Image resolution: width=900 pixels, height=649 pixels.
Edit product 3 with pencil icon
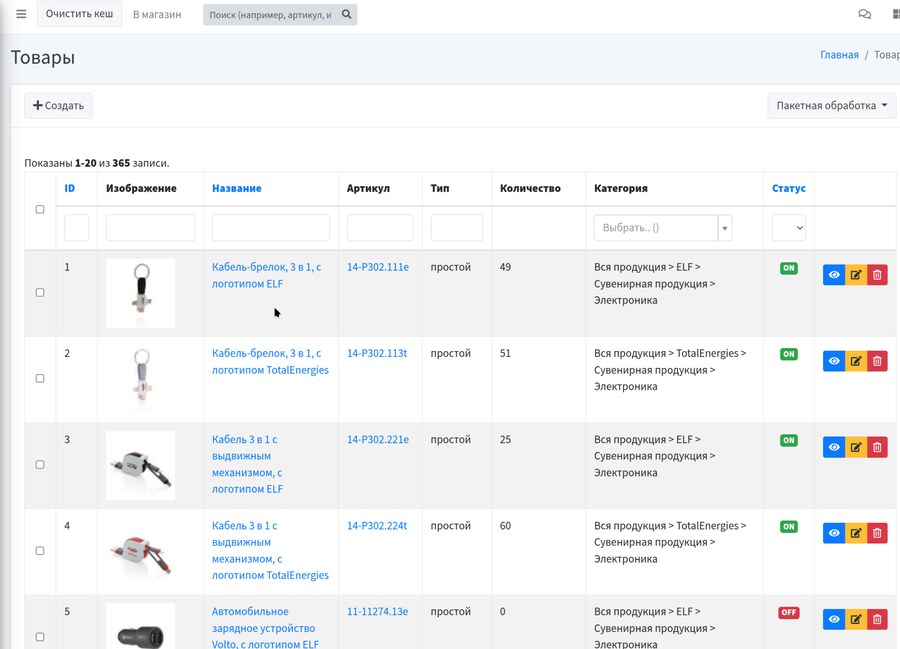pyautogui.click(x=856, y=447)
